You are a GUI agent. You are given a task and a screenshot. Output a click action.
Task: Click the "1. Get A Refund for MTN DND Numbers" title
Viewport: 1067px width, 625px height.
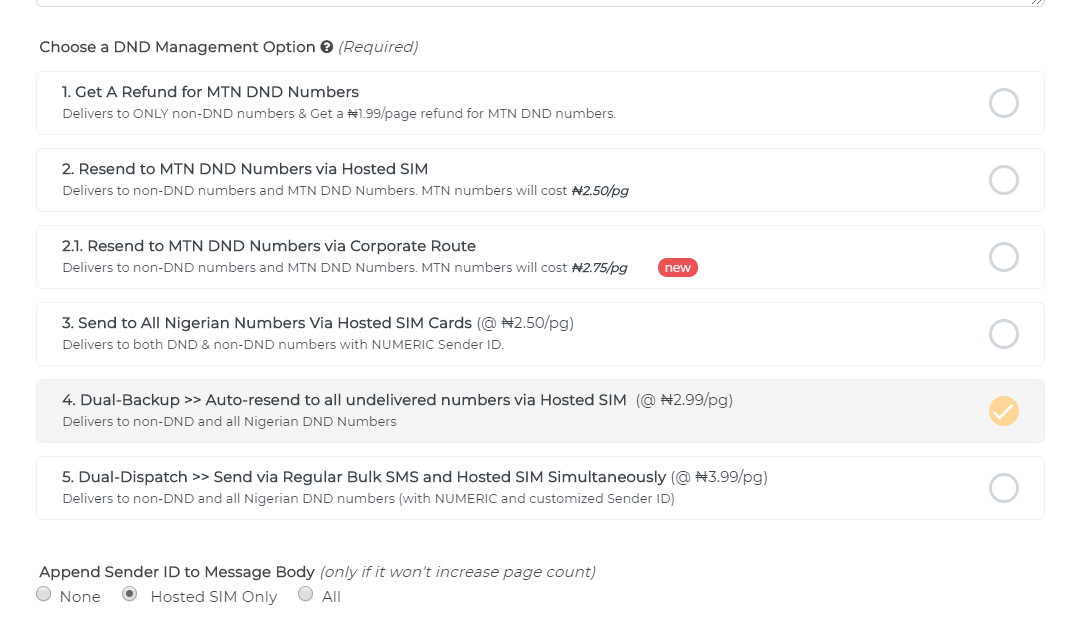click(x=210, y=92)
